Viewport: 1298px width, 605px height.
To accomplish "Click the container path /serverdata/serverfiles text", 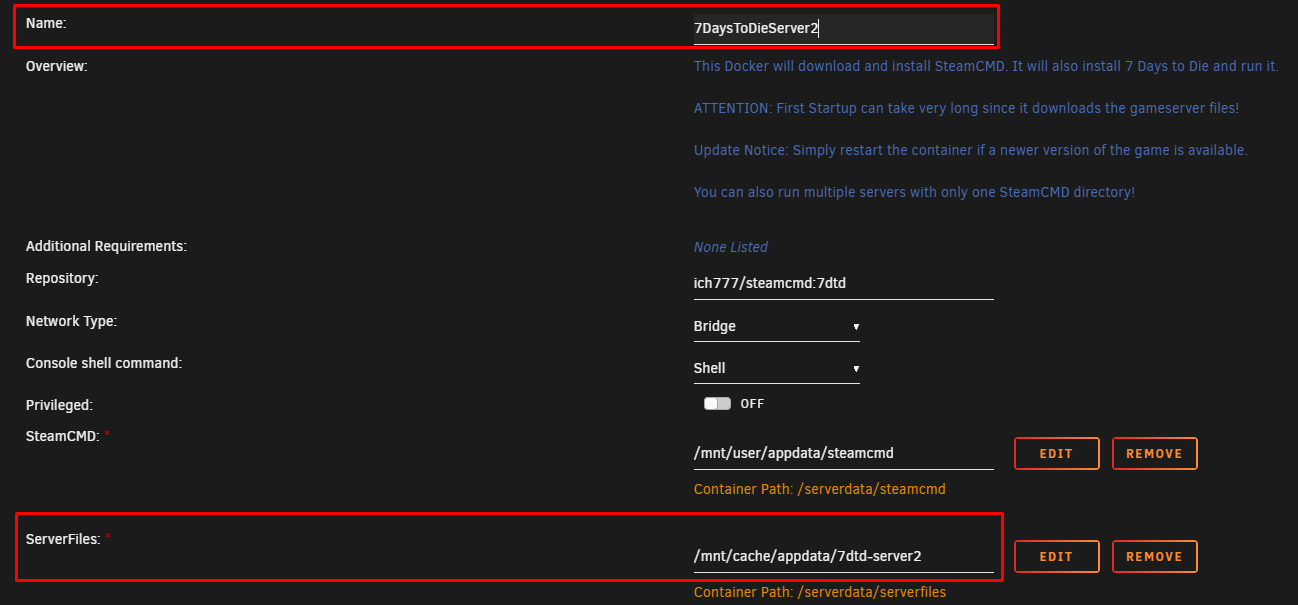I will tap(819, 592).
